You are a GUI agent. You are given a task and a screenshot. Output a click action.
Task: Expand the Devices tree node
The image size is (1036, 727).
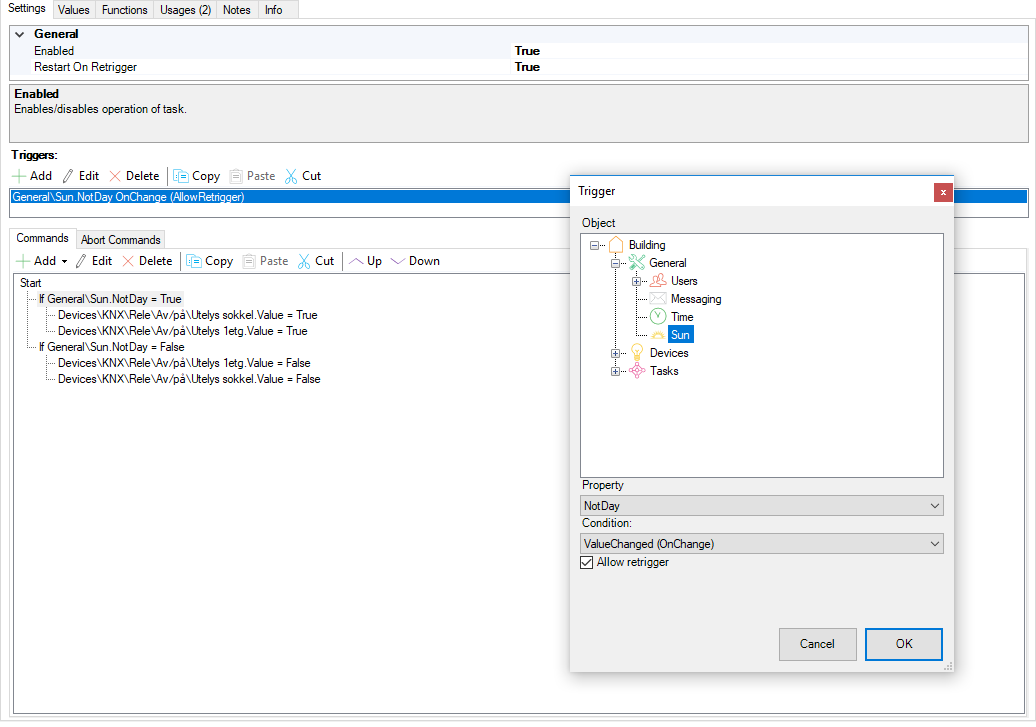coord(616,353)
